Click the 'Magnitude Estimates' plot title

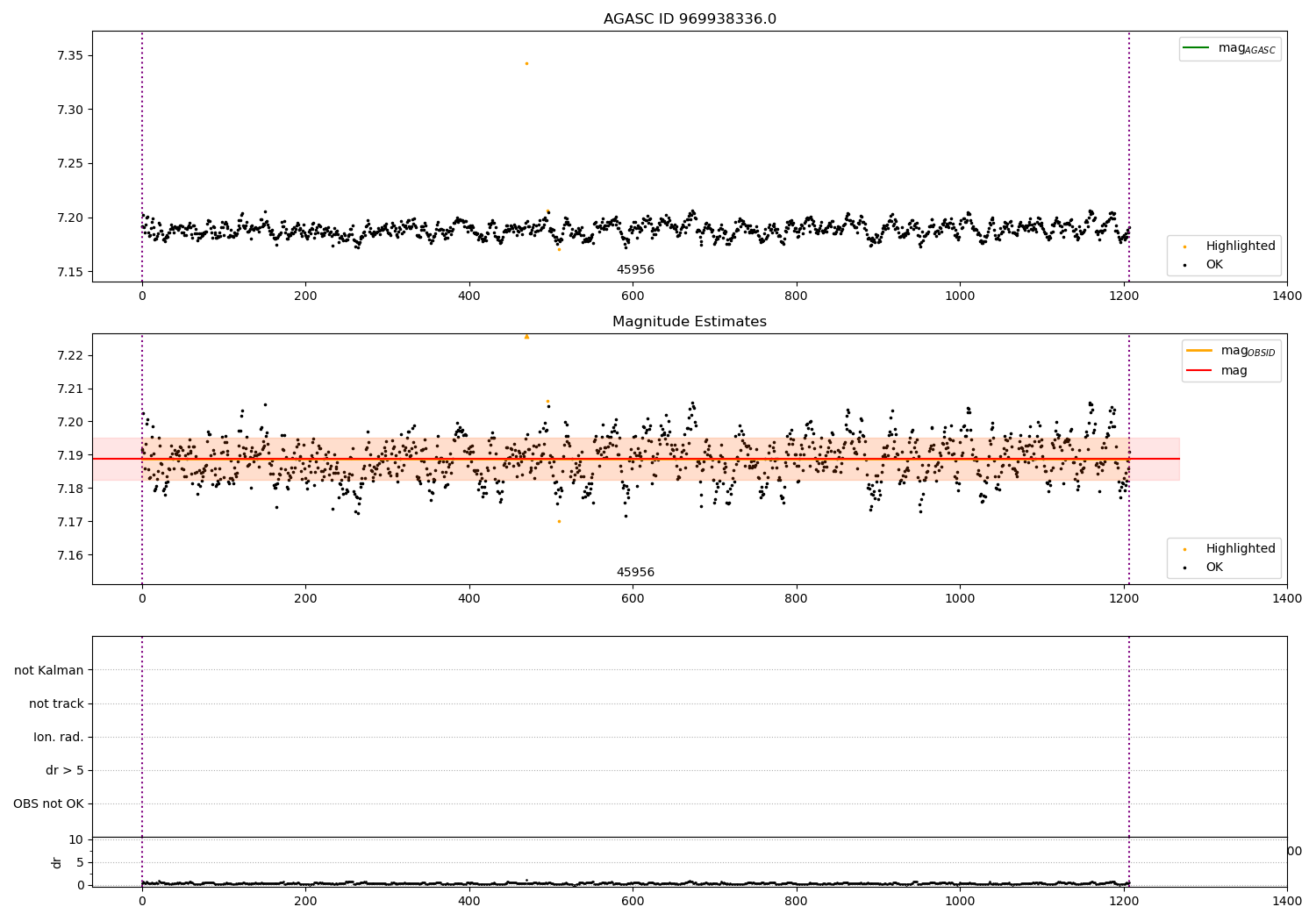[690, 322]
